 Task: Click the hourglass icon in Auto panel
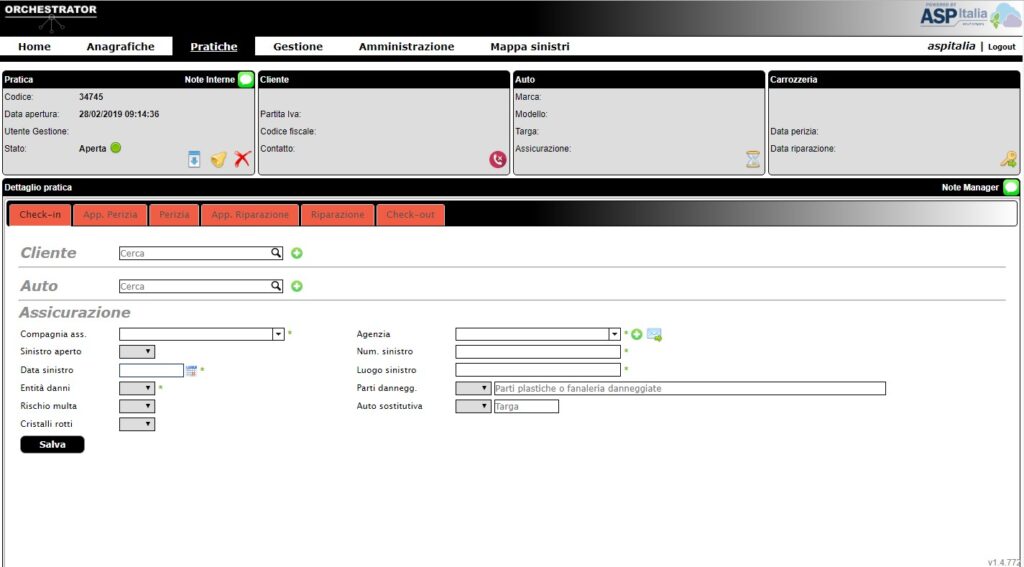(x=753, y=159)
